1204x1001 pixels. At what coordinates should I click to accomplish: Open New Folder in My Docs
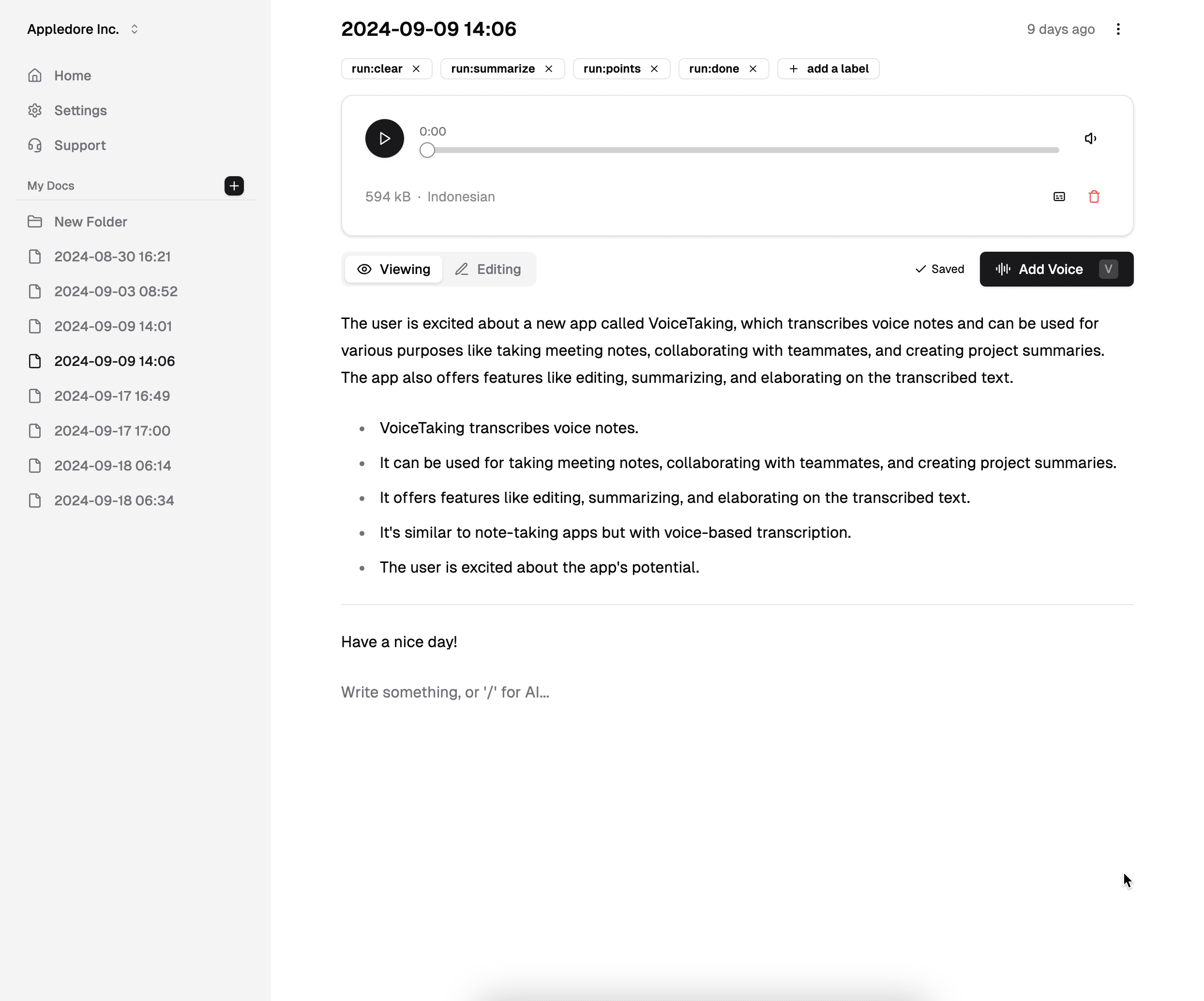(90, 221)
